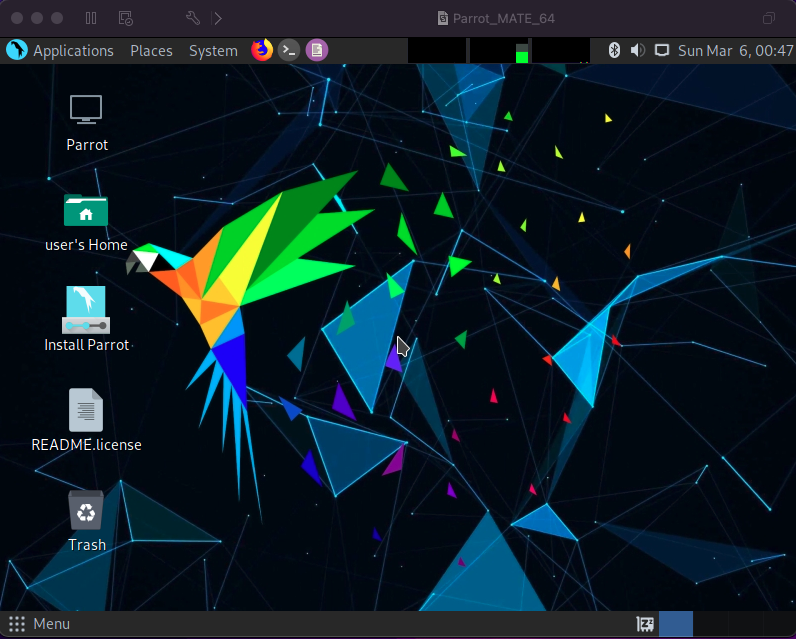Viewport: 796px width, 639px height.
Task: Switch to the active blue workspace
Action: coord(676,624)
